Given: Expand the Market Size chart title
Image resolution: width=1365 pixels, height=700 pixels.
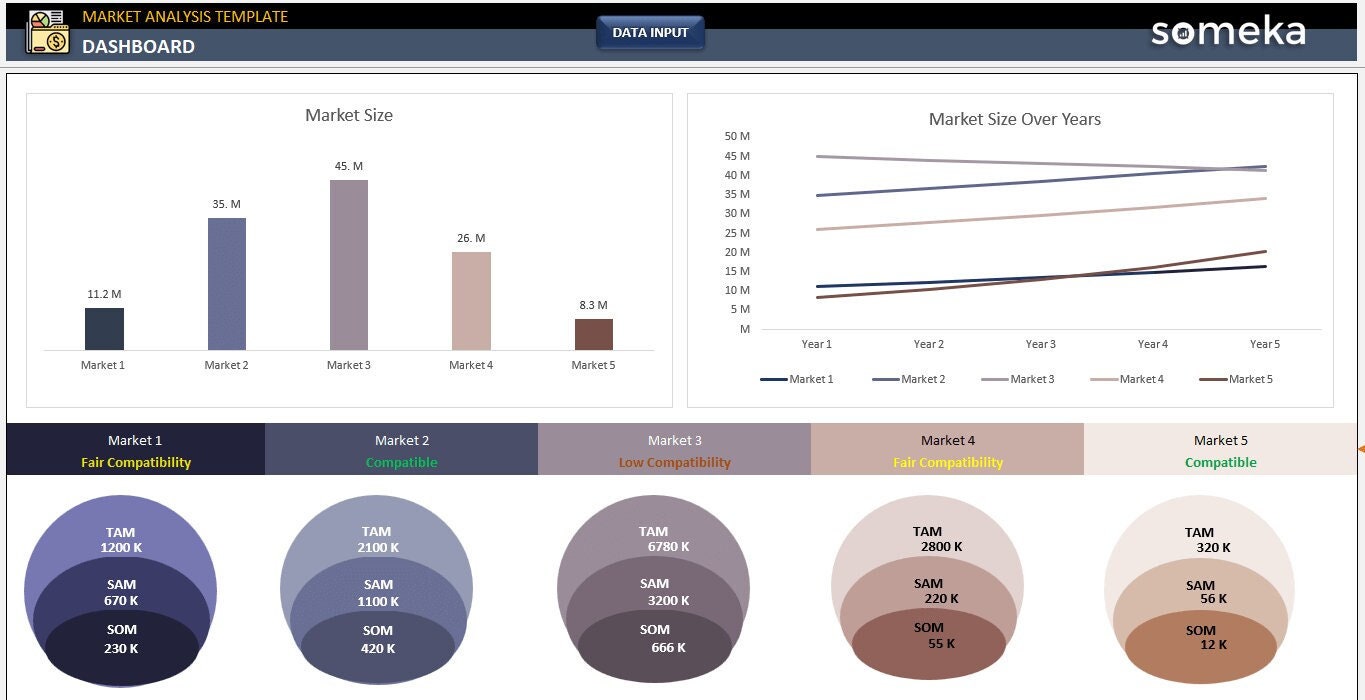Looking at the screenshot, I should coord(348,115).
